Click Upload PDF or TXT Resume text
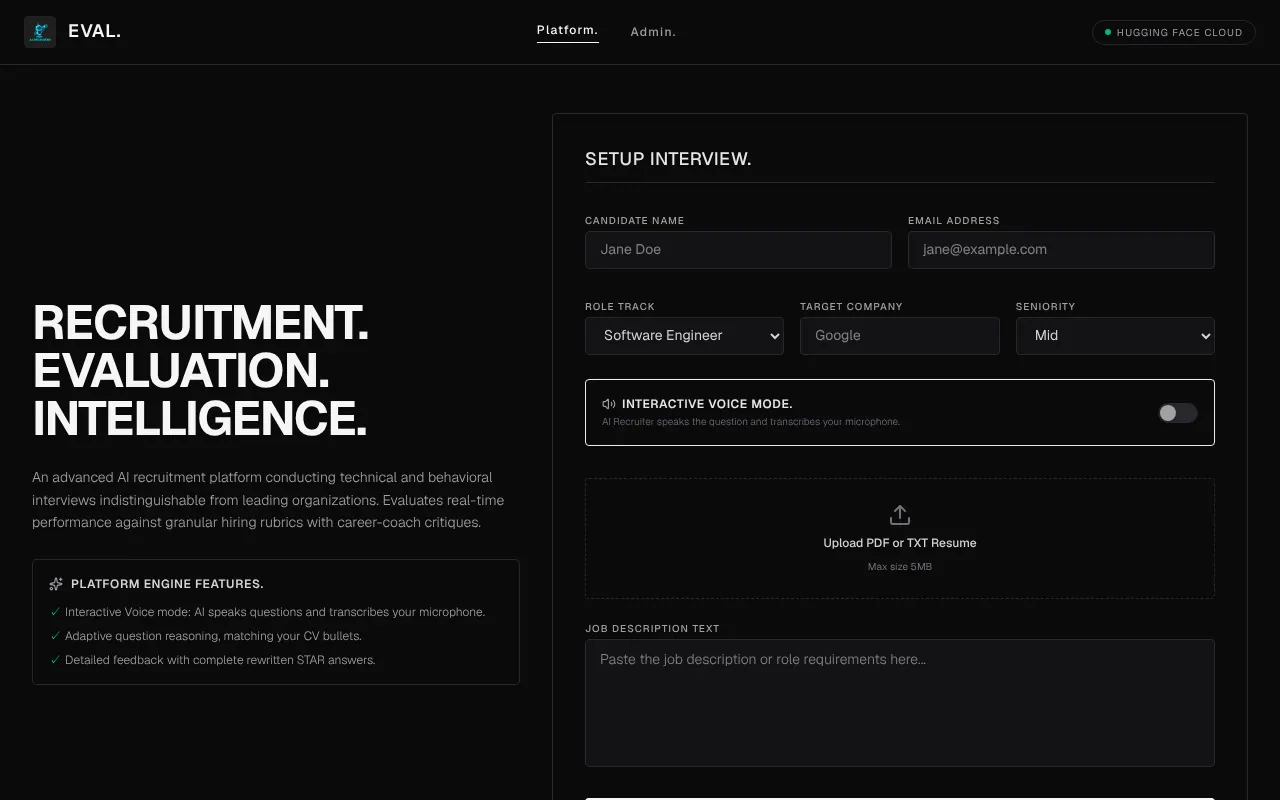The width and height of the screenshot is (1280, 800). [x=900, y=543]
